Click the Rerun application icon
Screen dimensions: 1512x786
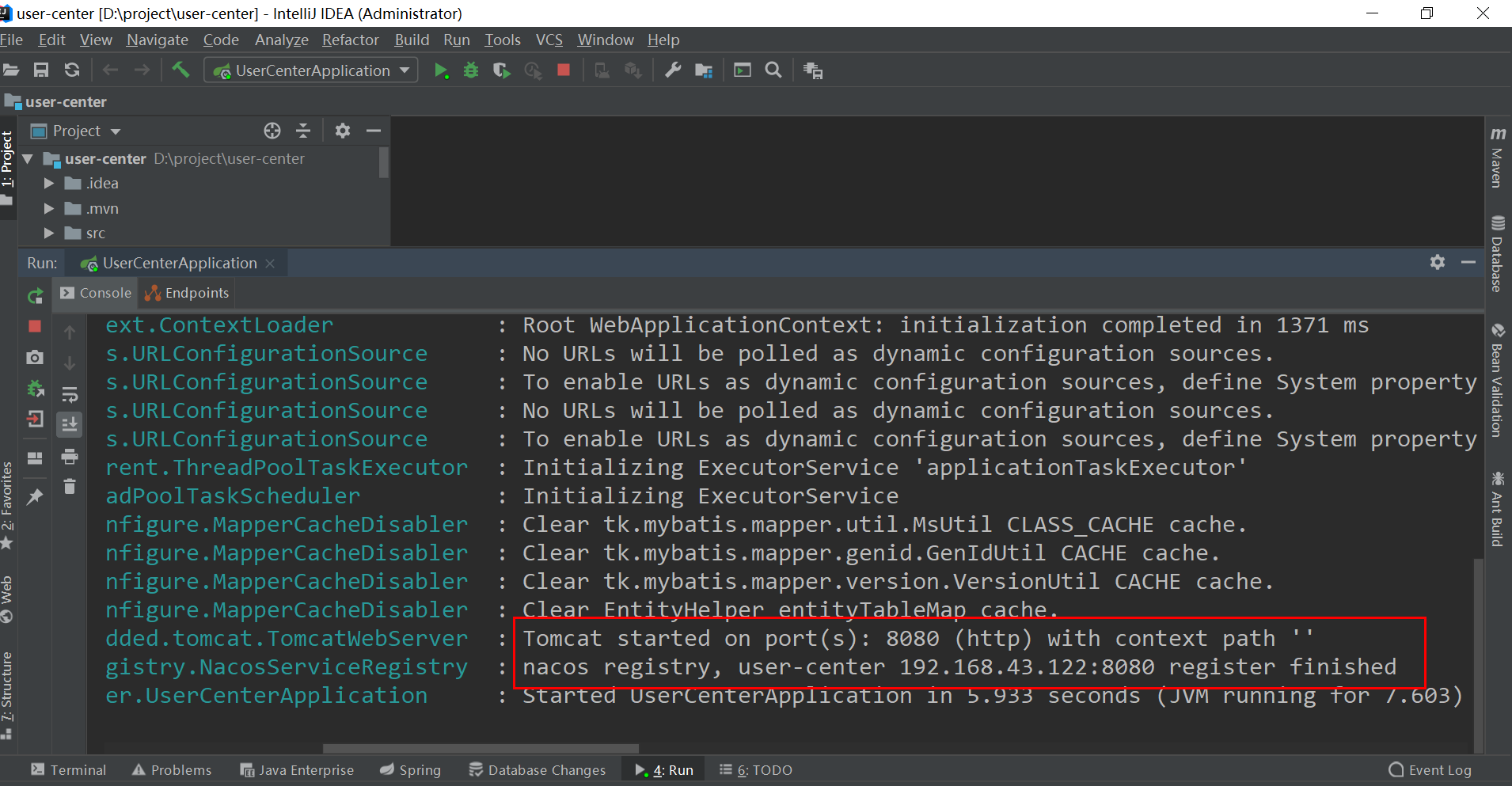click(x=35, y=296)
